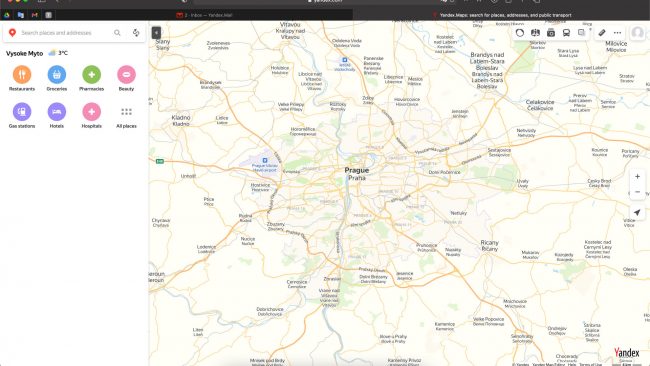Click the Vysoke Myto location title
This screenshot has height=366, width=650.
tap(24, 53)
